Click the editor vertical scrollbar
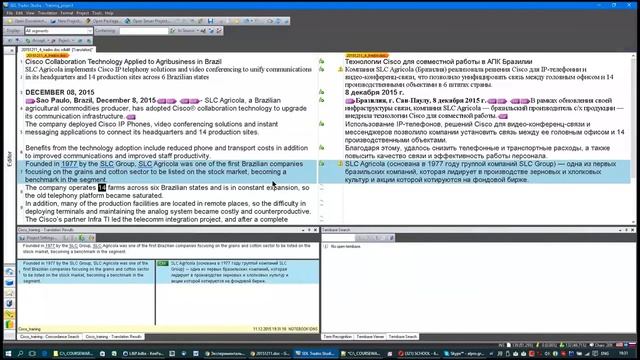Image resolution: width=640 pixels, height=360 pixels. pos(633,139)
